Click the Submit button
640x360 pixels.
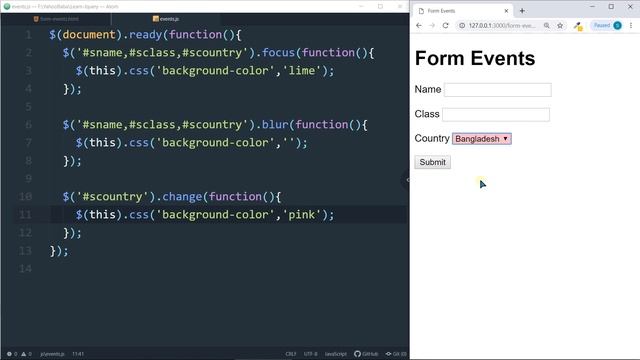(x=433, y=162)
